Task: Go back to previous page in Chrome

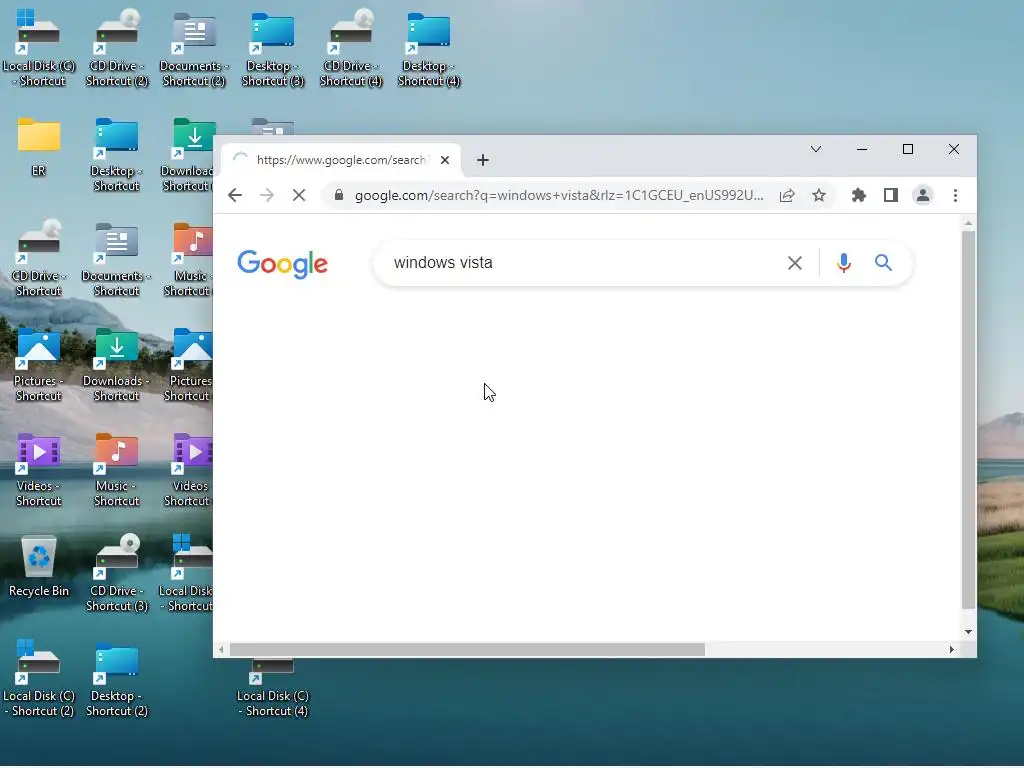Action: pyautogui.click(x=235, y=195)
